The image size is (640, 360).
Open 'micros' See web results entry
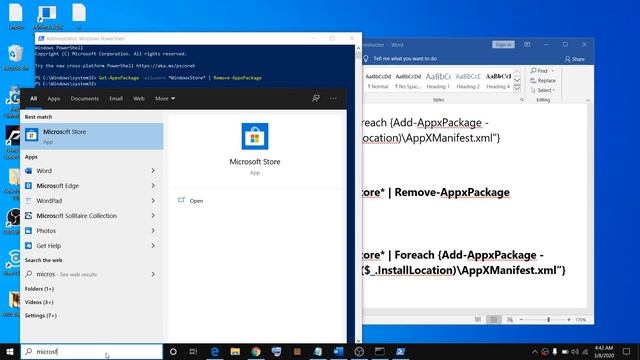[x=92, y=274]
